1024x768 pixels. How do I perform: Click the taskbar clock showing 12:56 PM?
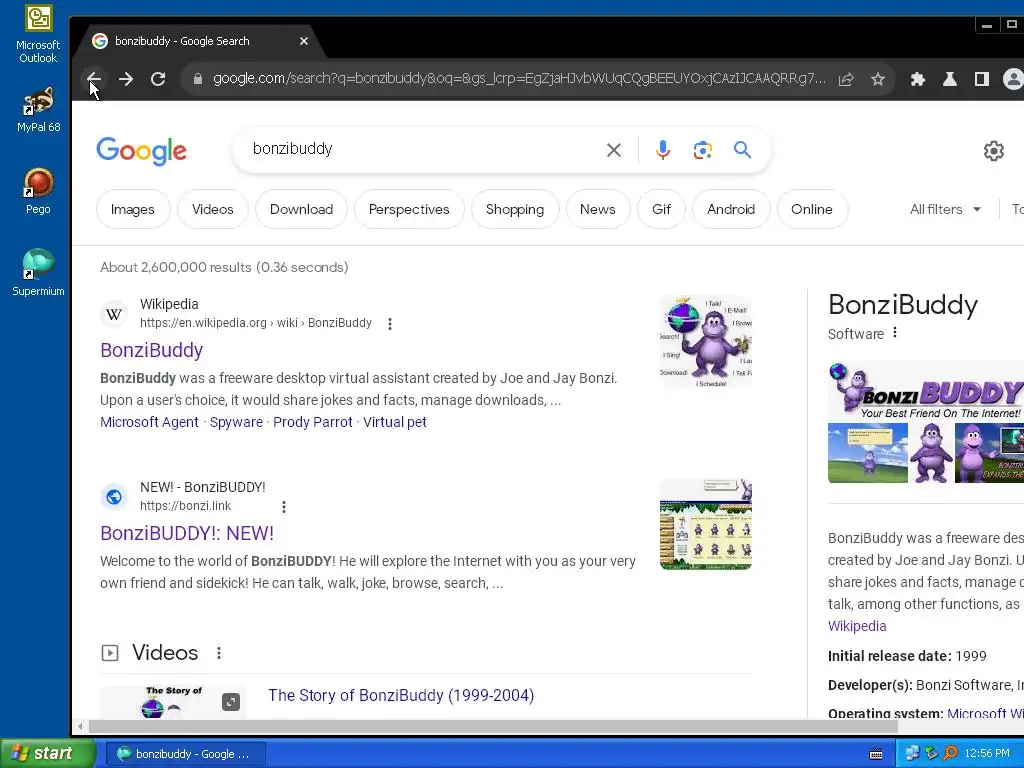pos(987,754)
